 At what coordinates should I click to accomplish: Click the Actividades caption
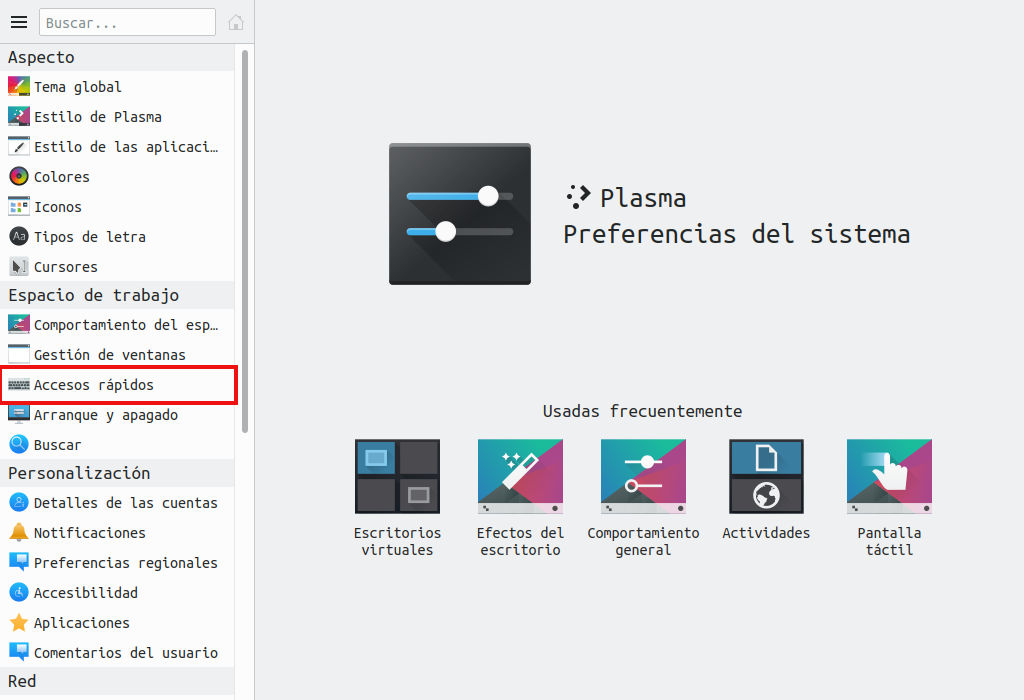coord(766,533)
